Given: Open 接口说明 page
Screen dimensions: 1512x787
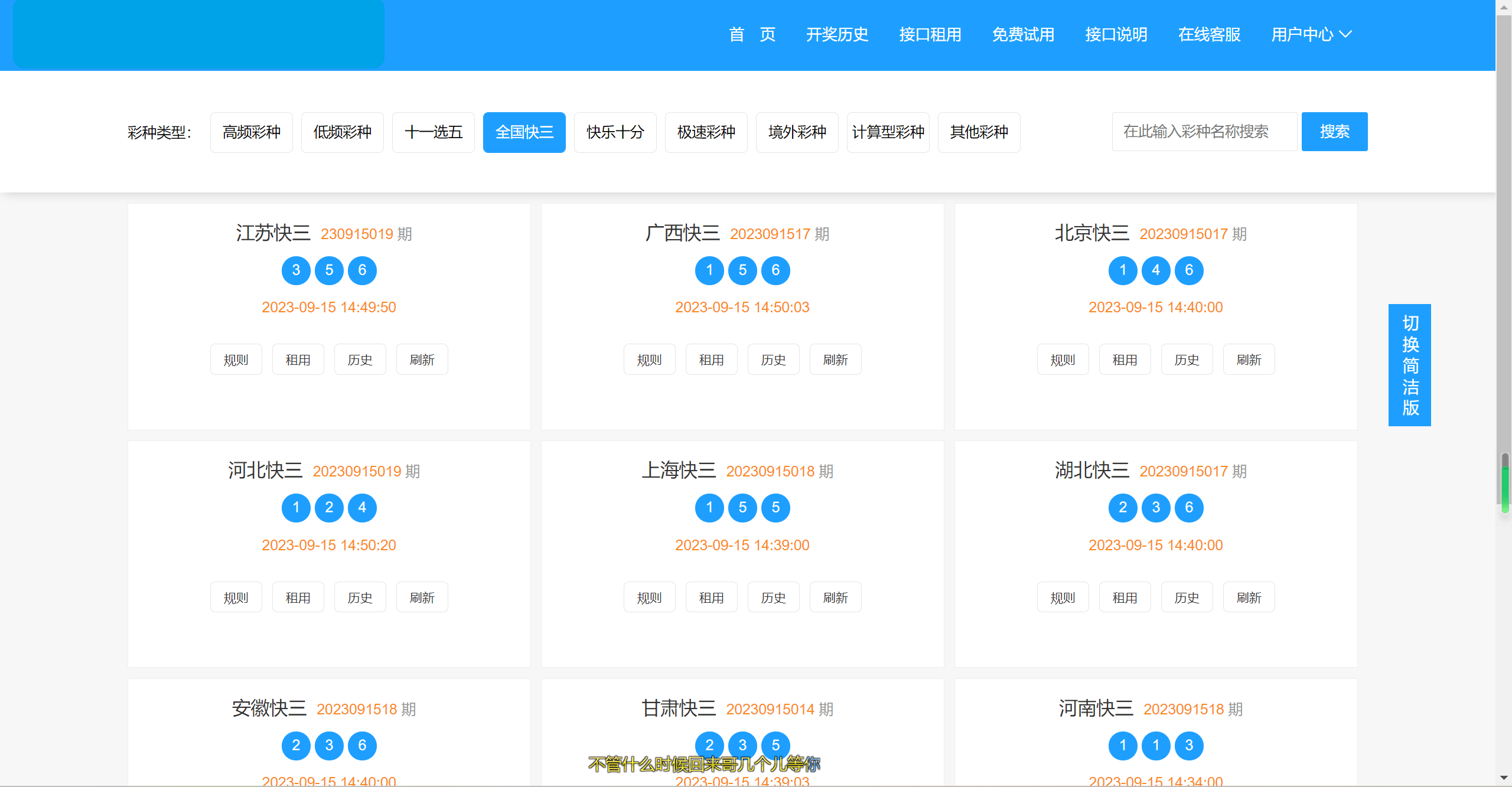Looking at the screenshot, I should point(1116,34).
